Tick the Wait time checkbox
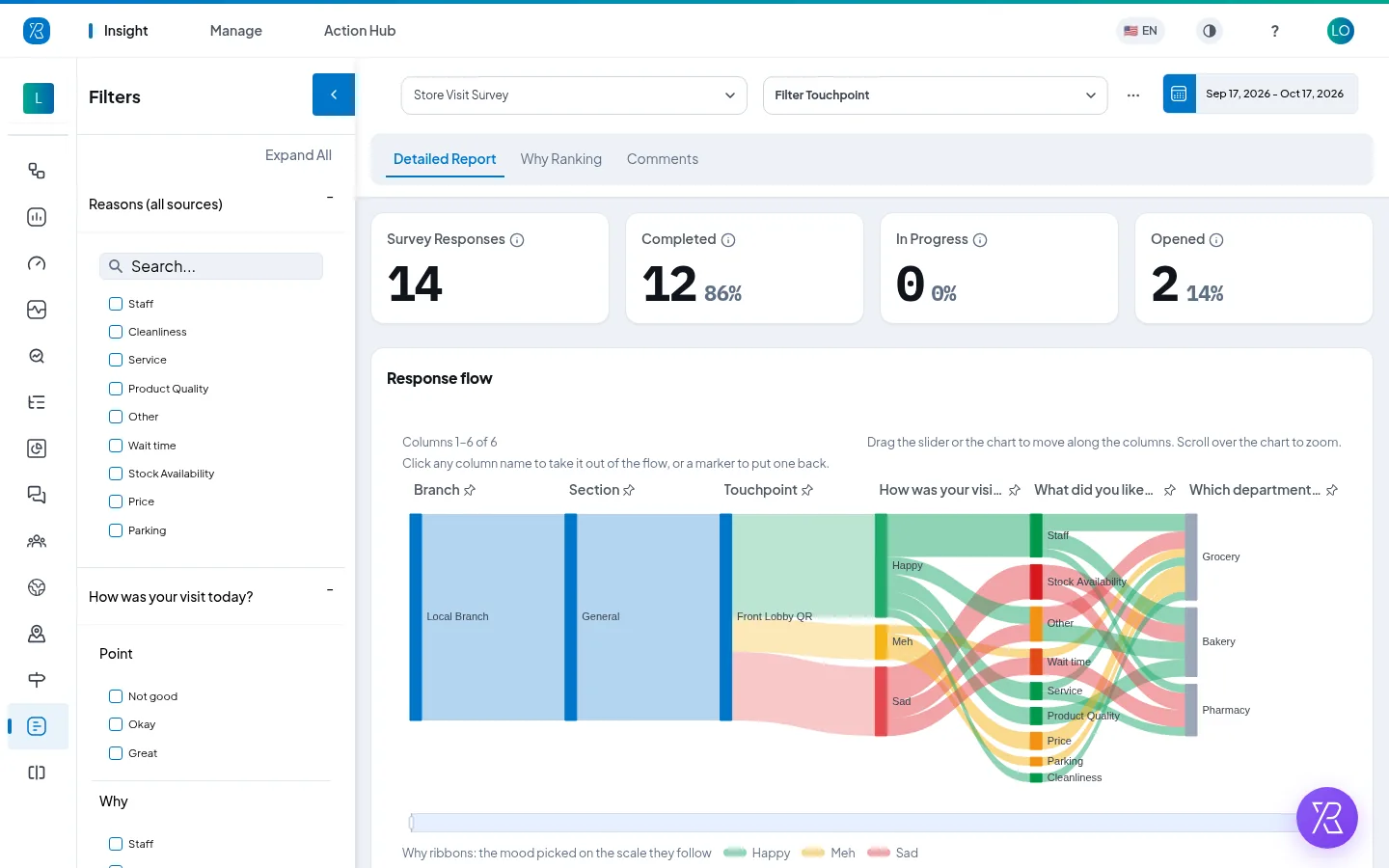The width and height of the screenshot is (1389, 868). click(116, 446)
